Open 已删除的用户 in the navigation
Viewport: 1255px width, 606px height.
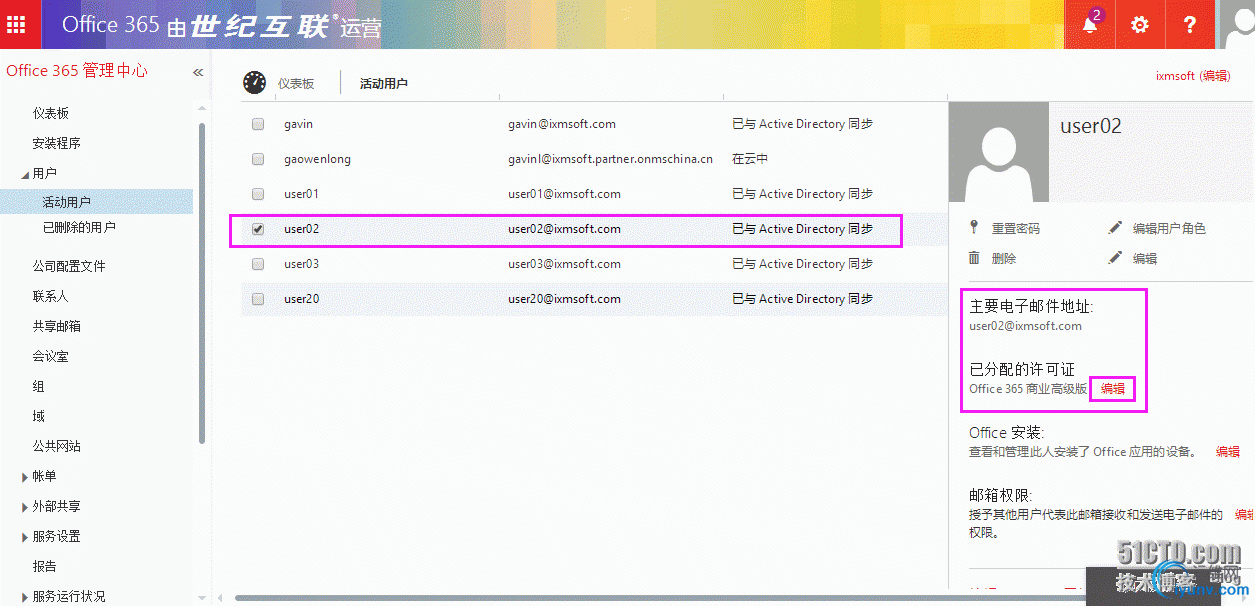[x=79, y=227]
